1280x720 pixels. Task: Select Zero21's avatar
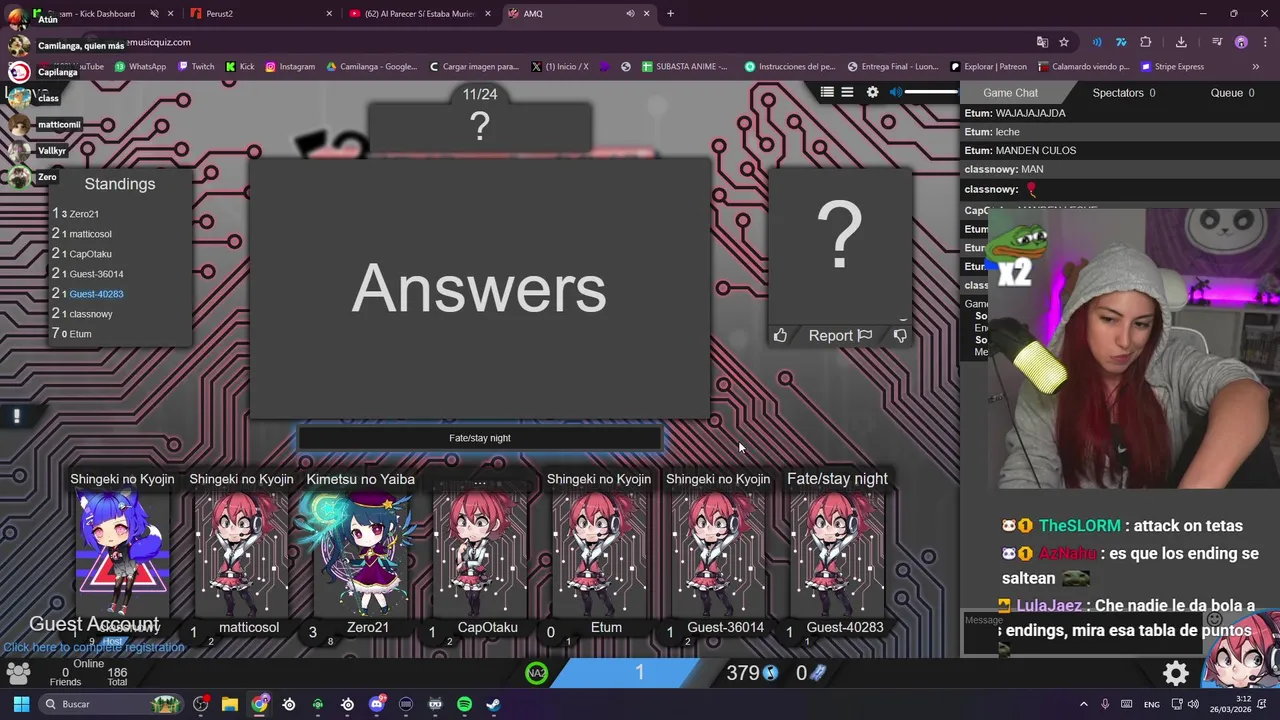coord(360,553)
